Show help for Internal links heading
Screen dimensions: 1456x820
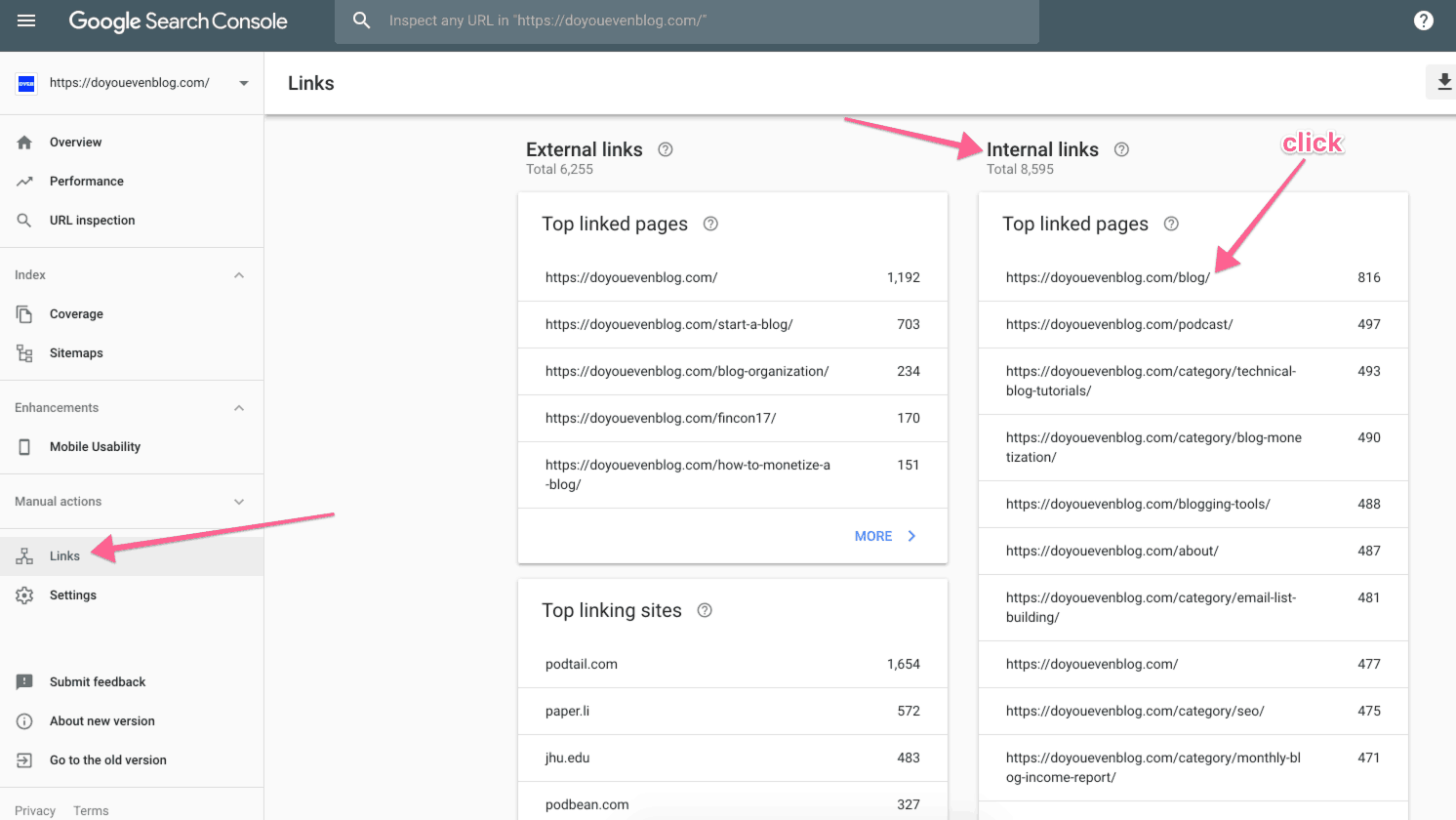coord(1121,149)
